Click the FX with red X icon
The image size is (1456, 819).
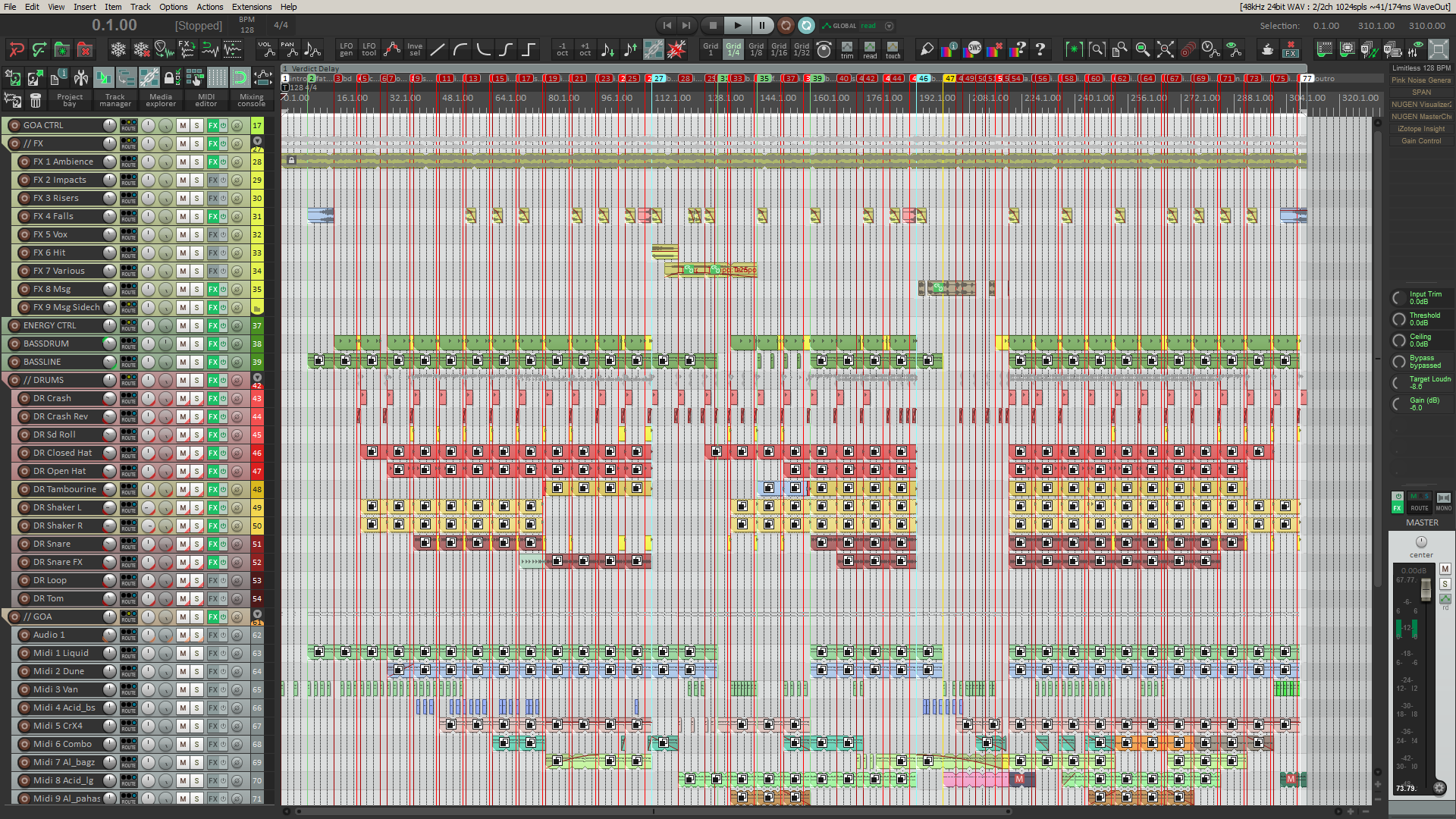tap(1290, 50)
